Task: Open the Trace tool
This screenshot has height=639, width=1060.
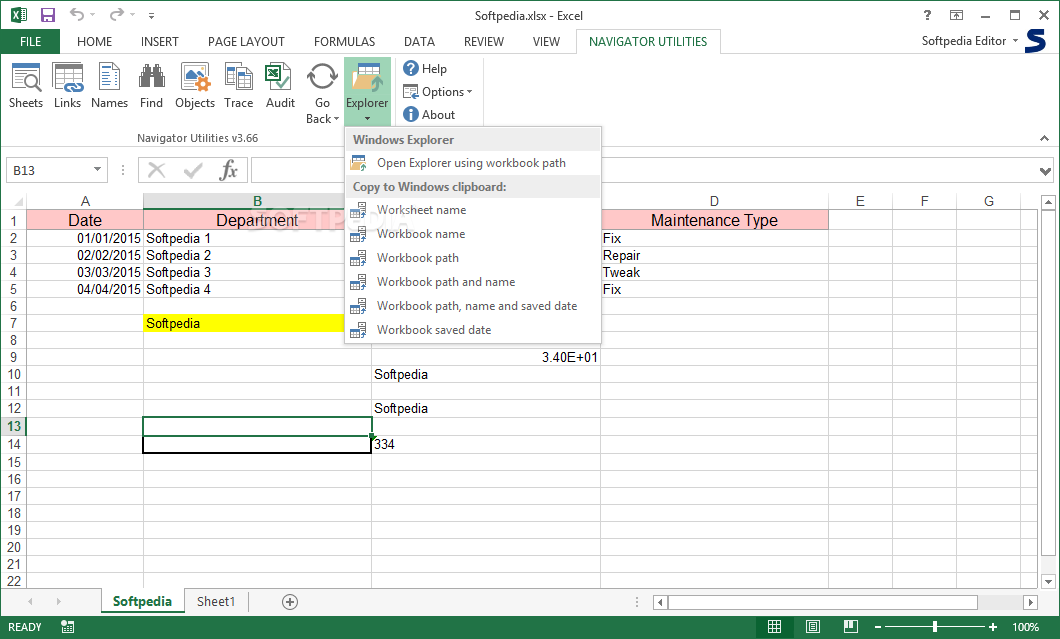Action: 239,85
